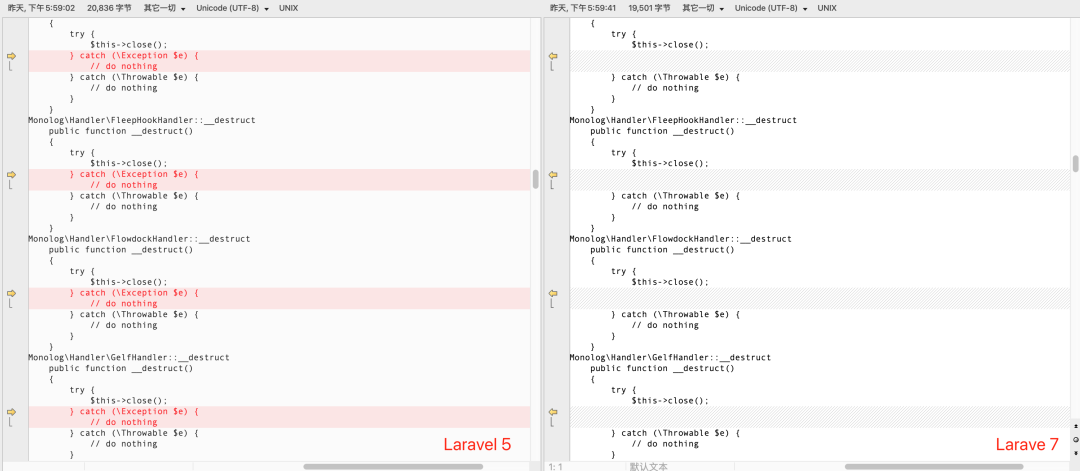Click UNIX line ending label in left pane
Screen dimensions: 1080x471
click(289, 8)
